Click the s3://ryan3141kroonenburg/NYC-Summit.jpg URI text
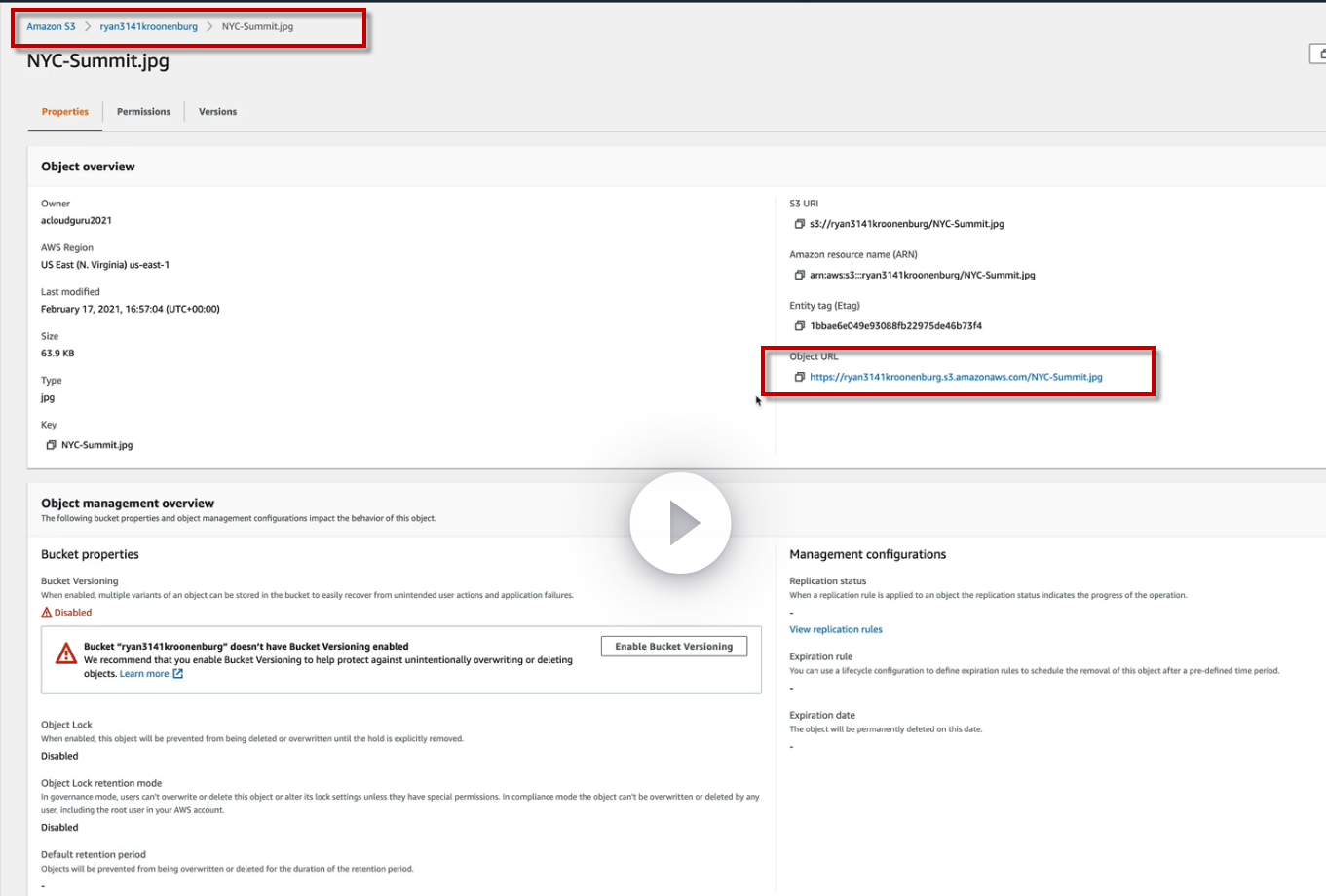 point(906,224)
